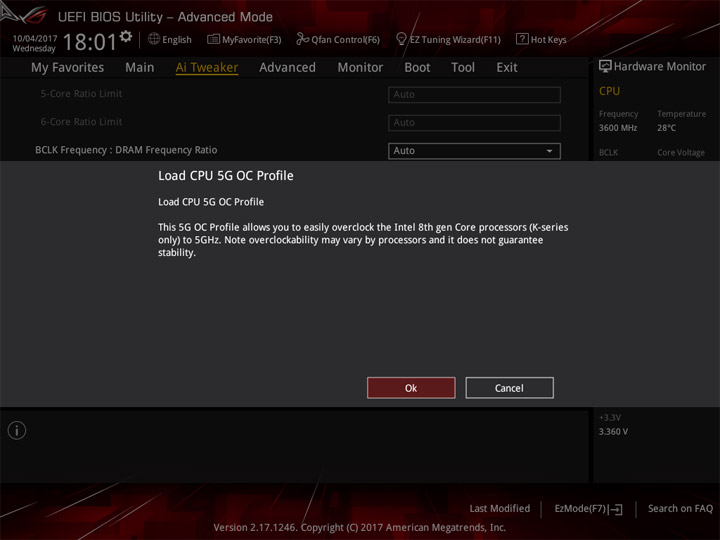Click the 6-Core Ratio Limit field
This screenshot has height=540, width=720.
474,123
